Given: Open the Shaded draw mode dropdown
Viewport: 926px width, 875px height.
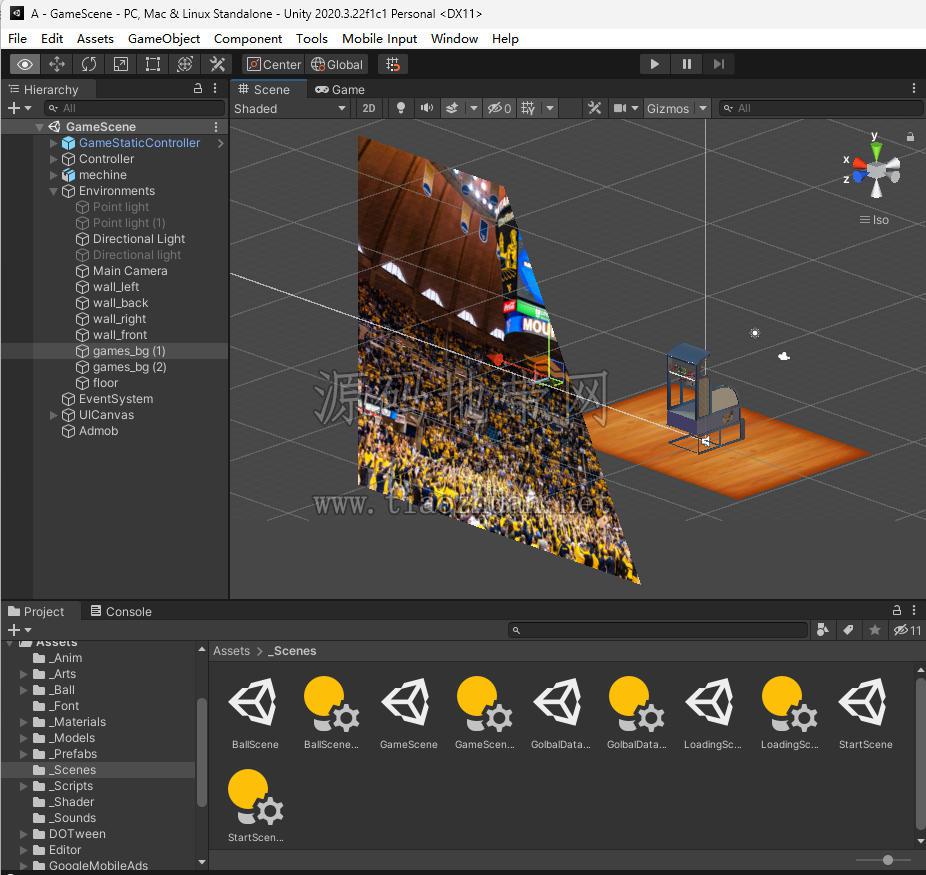Looking at the screenshot, I should pyautogui.click(x=290, y=109).
